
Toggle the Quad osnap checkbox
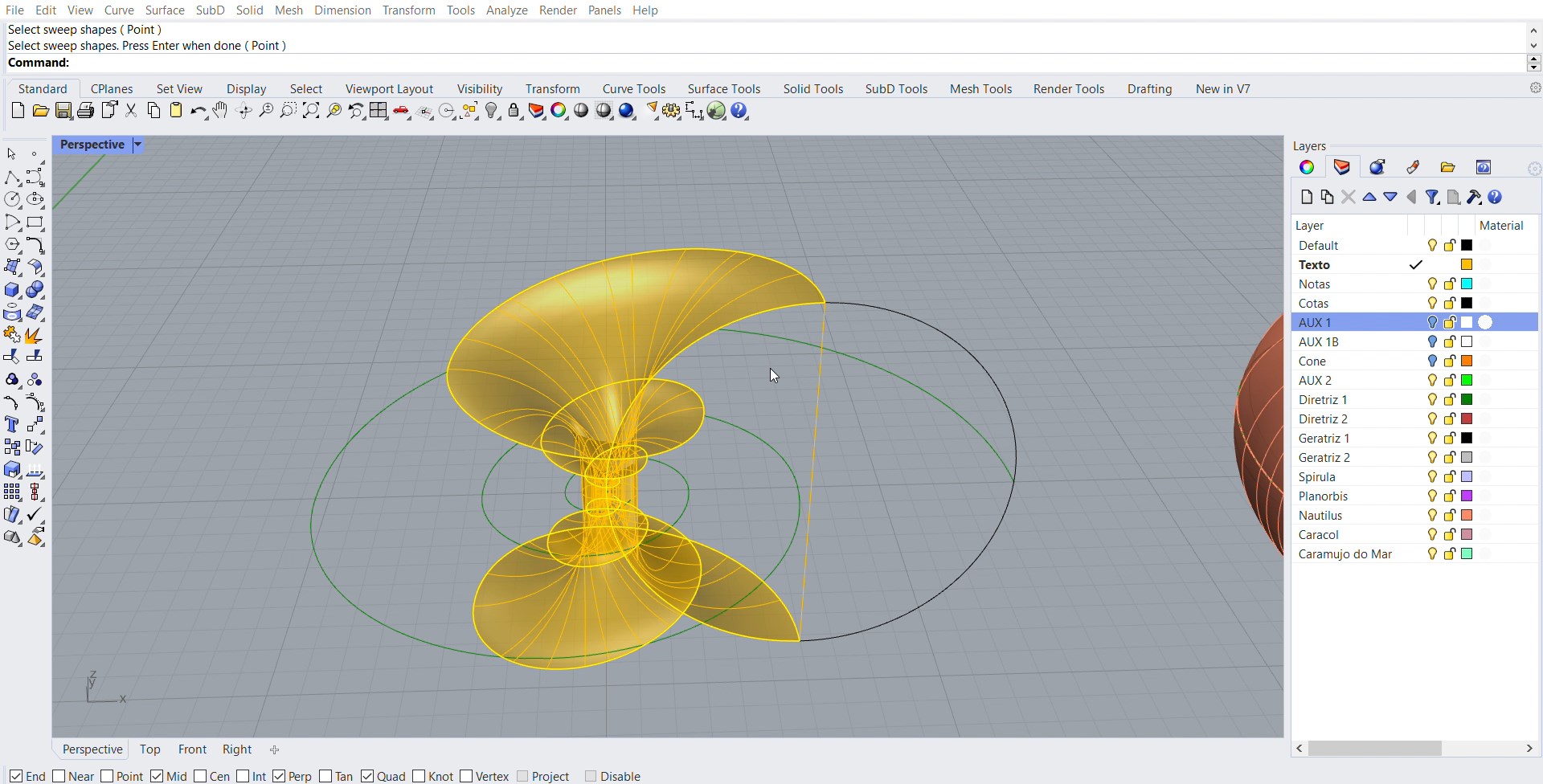click(x=367, y=776)
